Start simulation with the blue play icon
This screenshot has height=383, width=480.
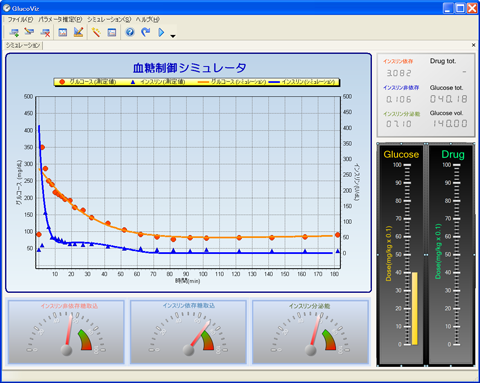coord(161,32)
